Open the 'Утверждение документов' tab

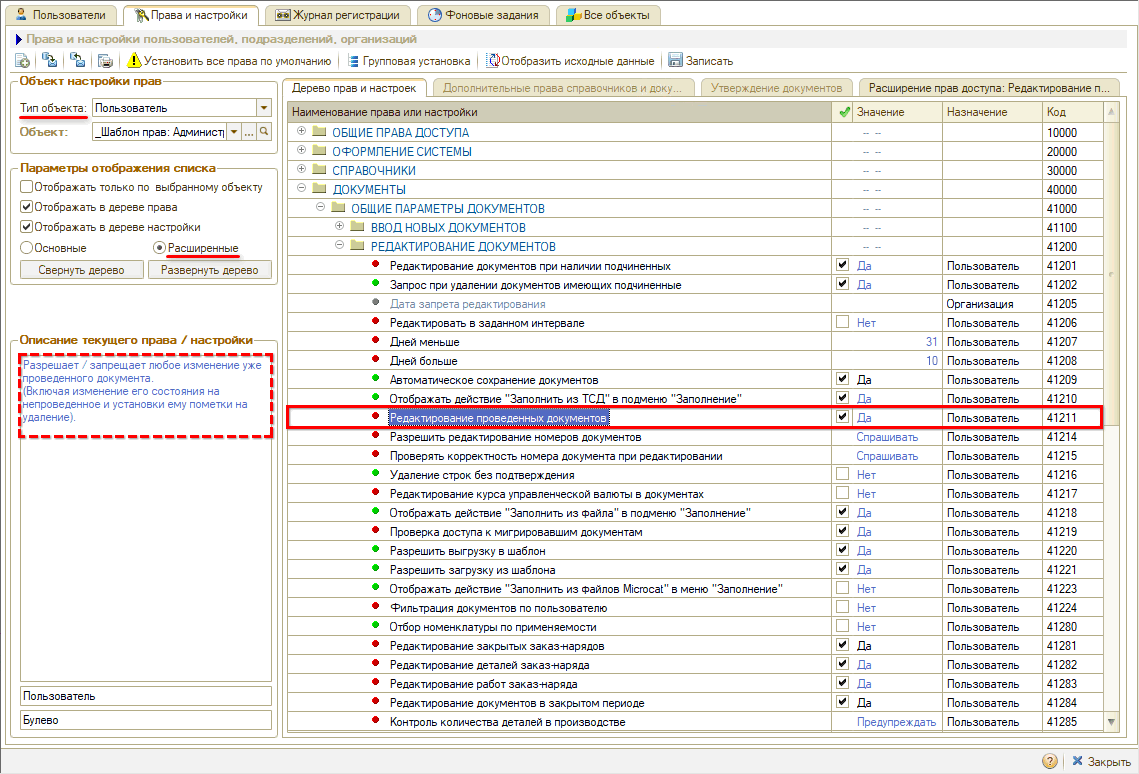coord(778,87)
